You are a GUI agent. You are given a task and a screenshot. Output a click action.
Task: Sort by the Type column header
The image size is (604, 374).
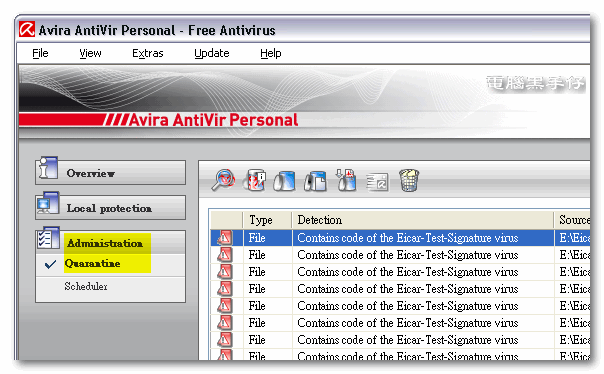tap(267, 220)
